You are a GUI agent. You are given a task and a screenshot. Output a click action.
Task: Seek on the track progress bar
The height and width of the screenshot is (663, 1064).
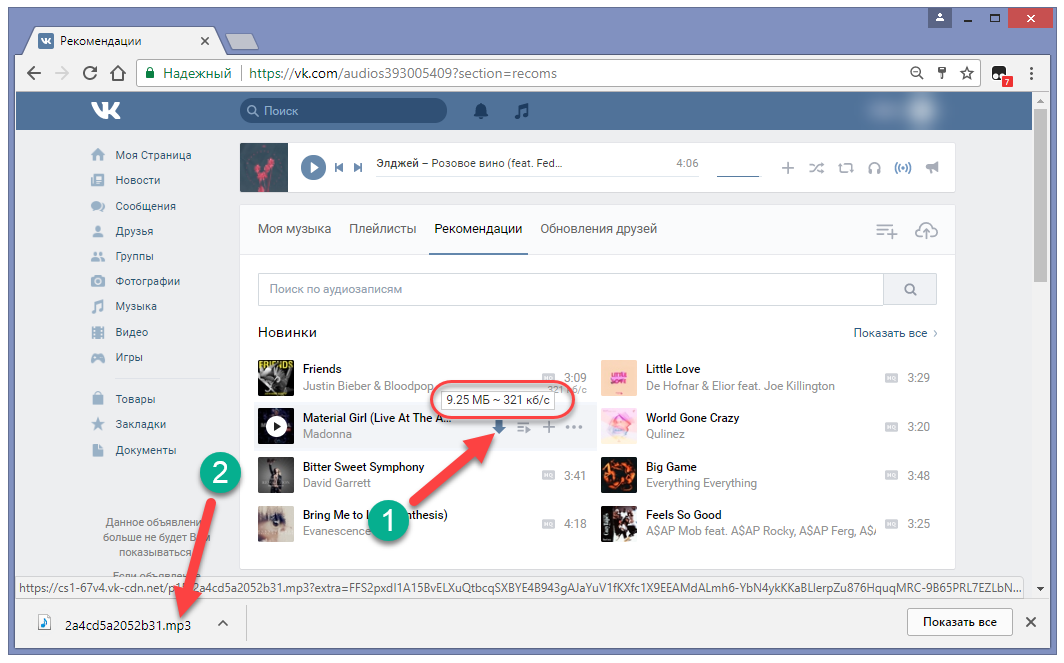click(x=537, y=176)
